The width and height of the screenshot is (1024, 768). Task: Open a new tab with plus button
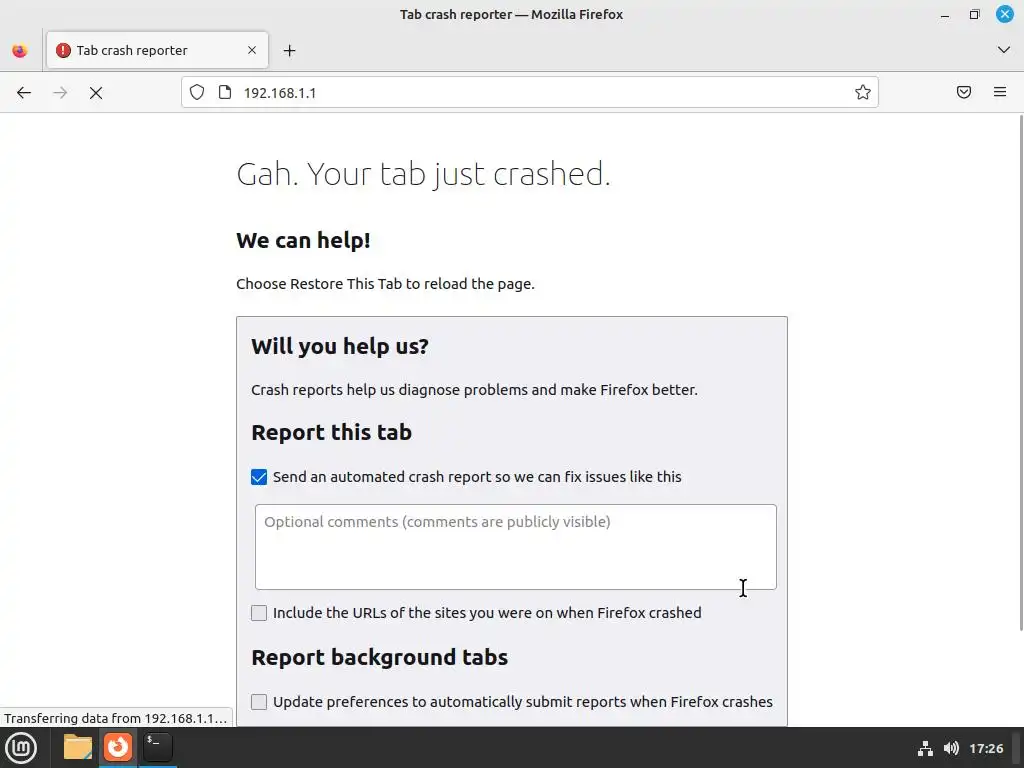coord(289,50)
